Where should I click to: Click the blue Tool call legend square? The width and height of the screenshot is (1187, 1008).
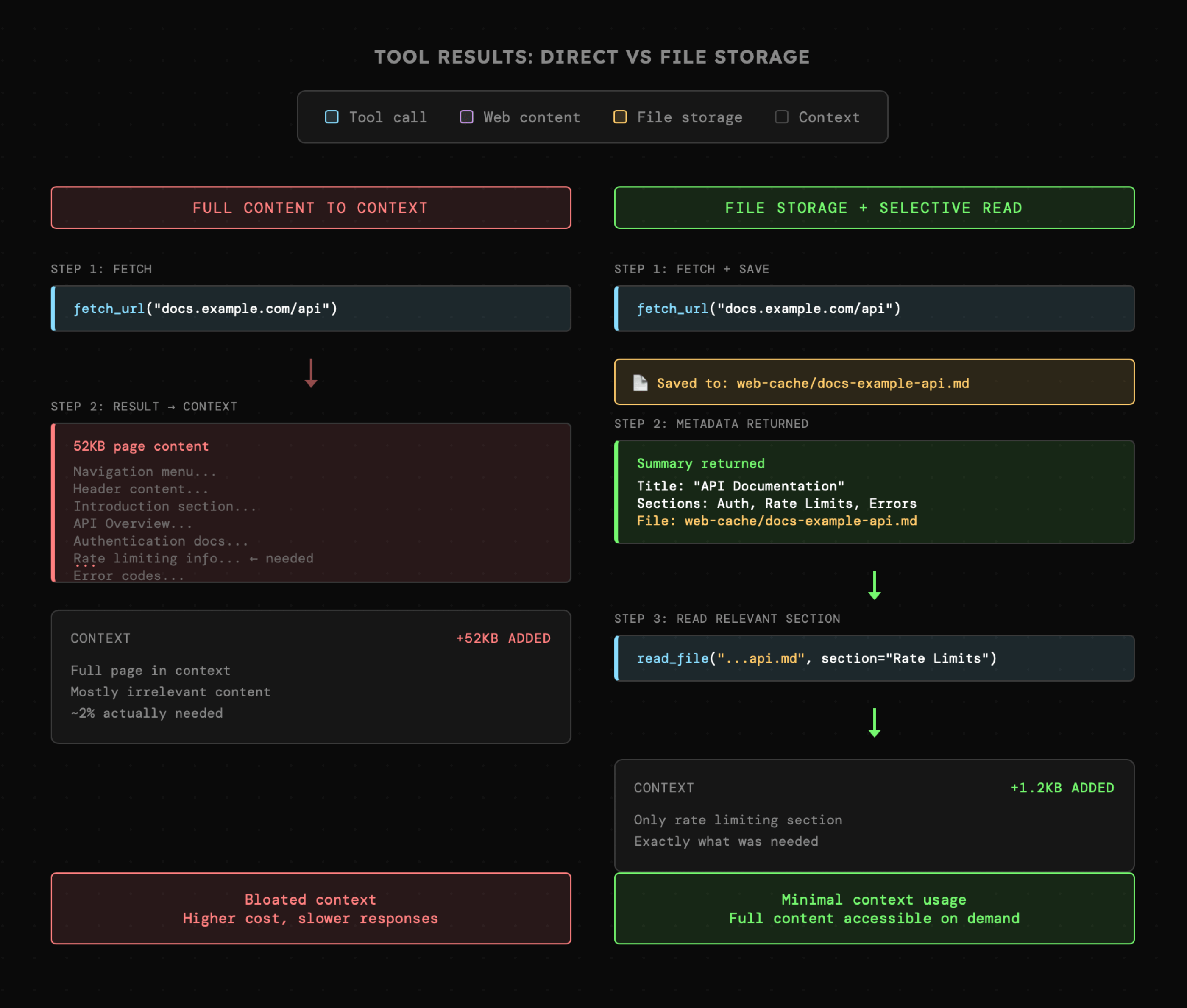tap(332, 117)
